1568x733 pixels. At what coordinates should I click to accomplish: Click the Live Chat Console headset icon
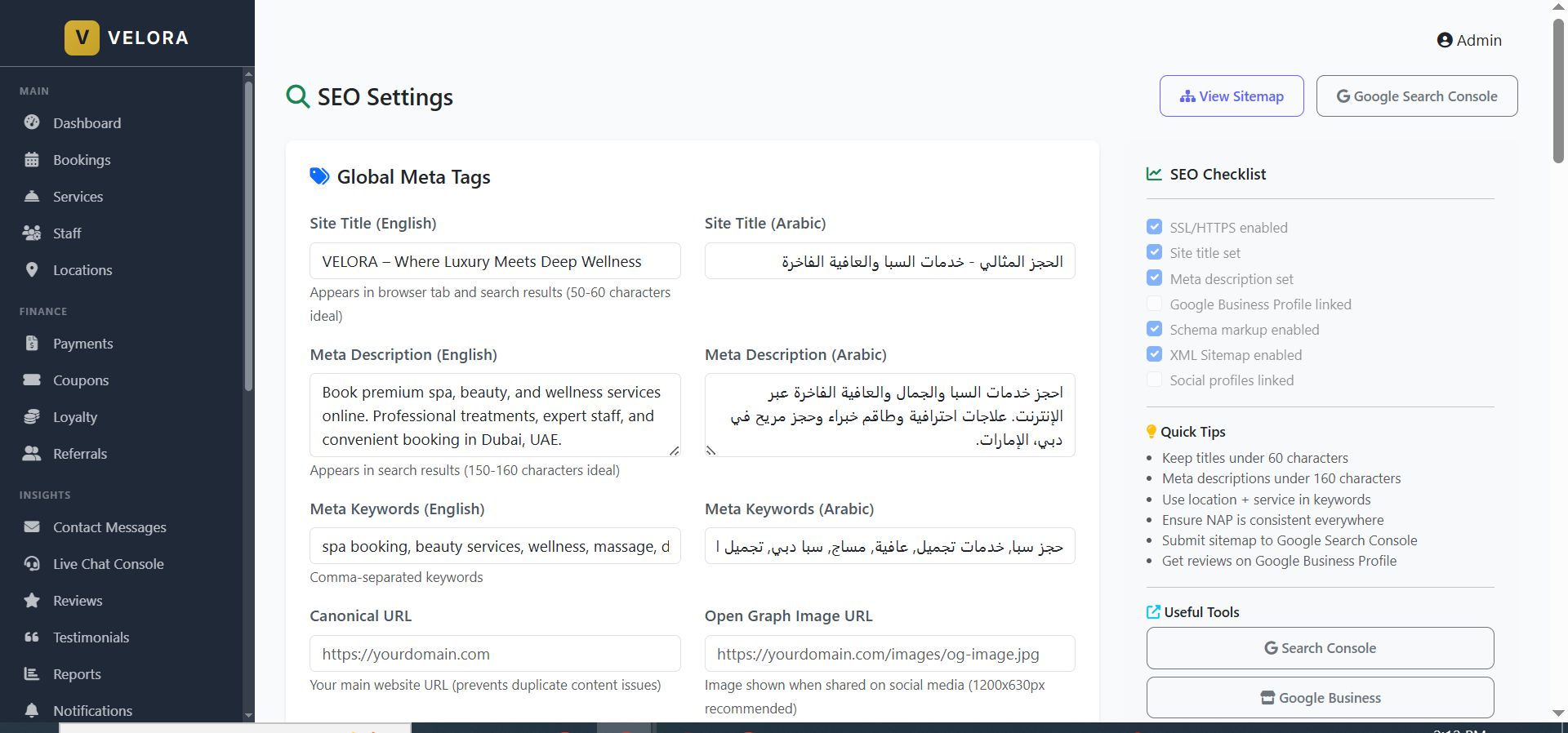point(32,564)
